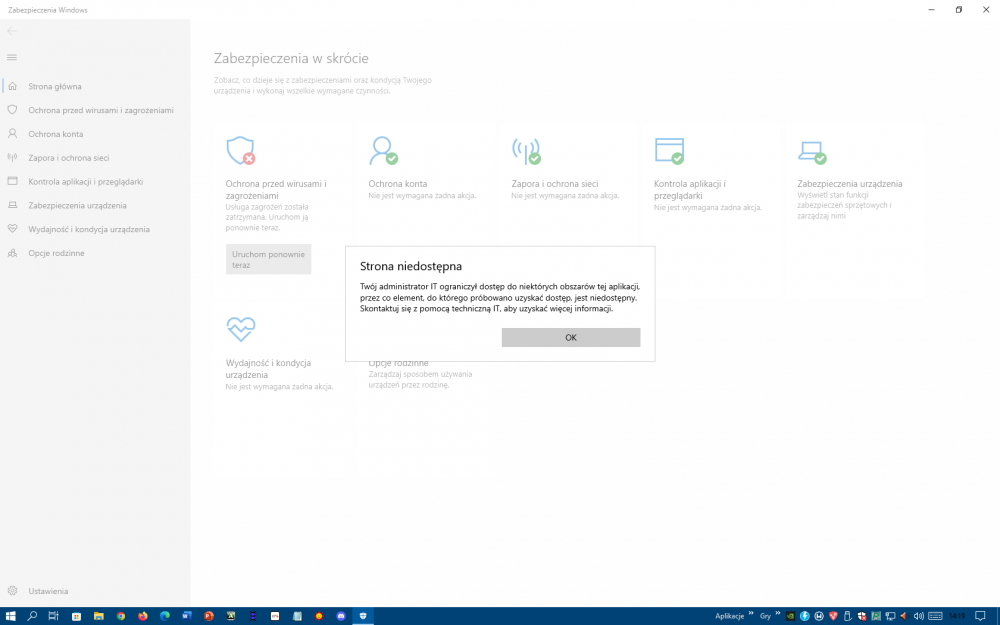The width and height of the screenshot is (1000, 625).
Task: Click the virus protection shield icon with red X
Action: tap(240, 150)
